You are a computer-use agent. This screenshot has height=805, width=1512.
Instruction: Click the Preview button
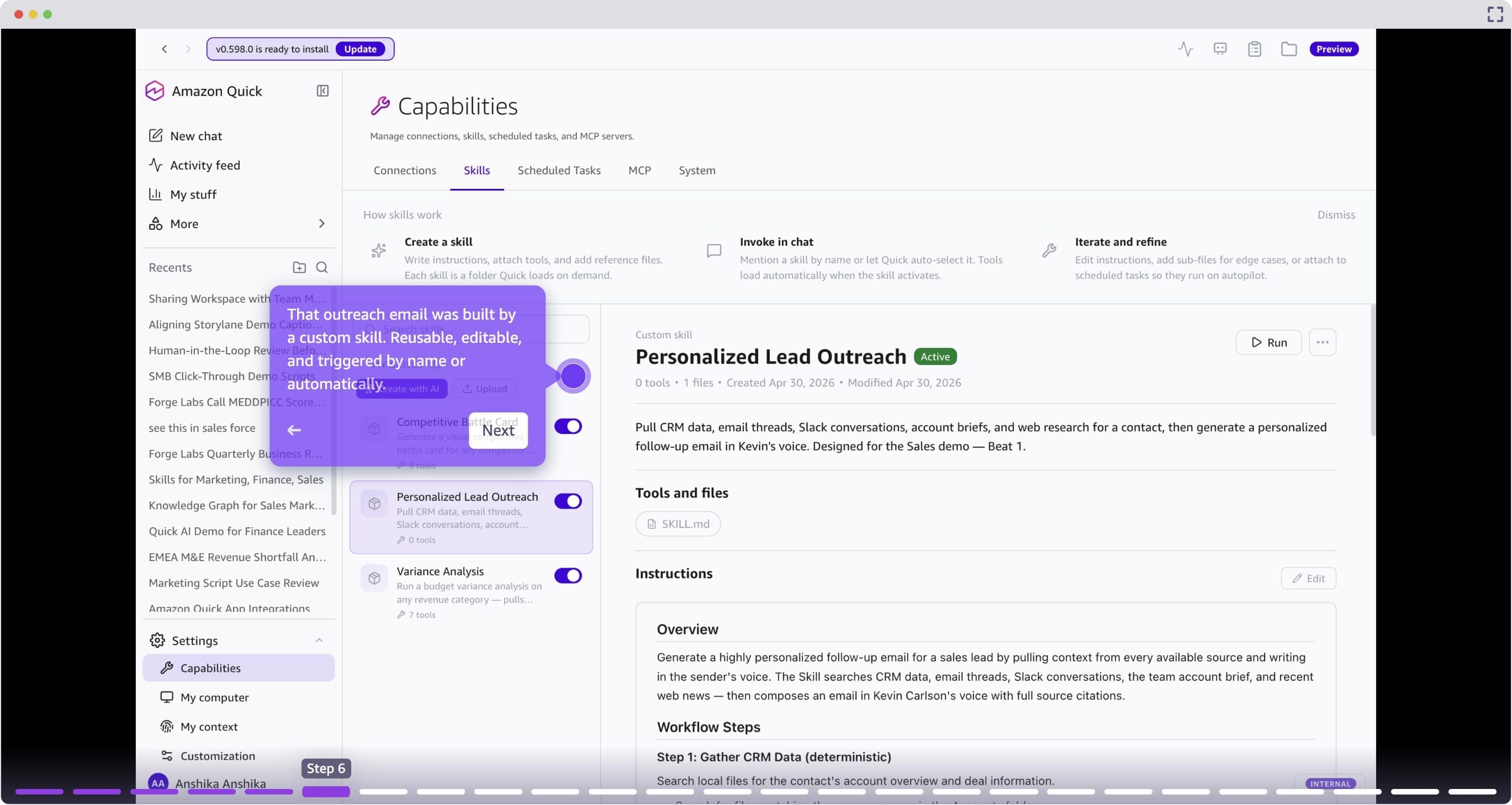tap(1334, 49)
